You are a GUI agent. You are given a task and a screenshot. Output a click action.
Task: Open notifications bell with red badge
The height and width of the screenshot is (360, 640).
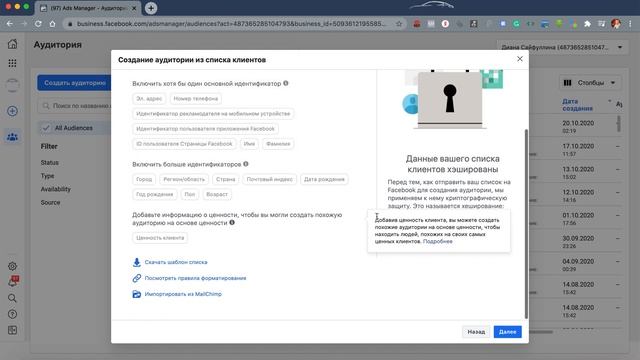(x=13, y=281)
